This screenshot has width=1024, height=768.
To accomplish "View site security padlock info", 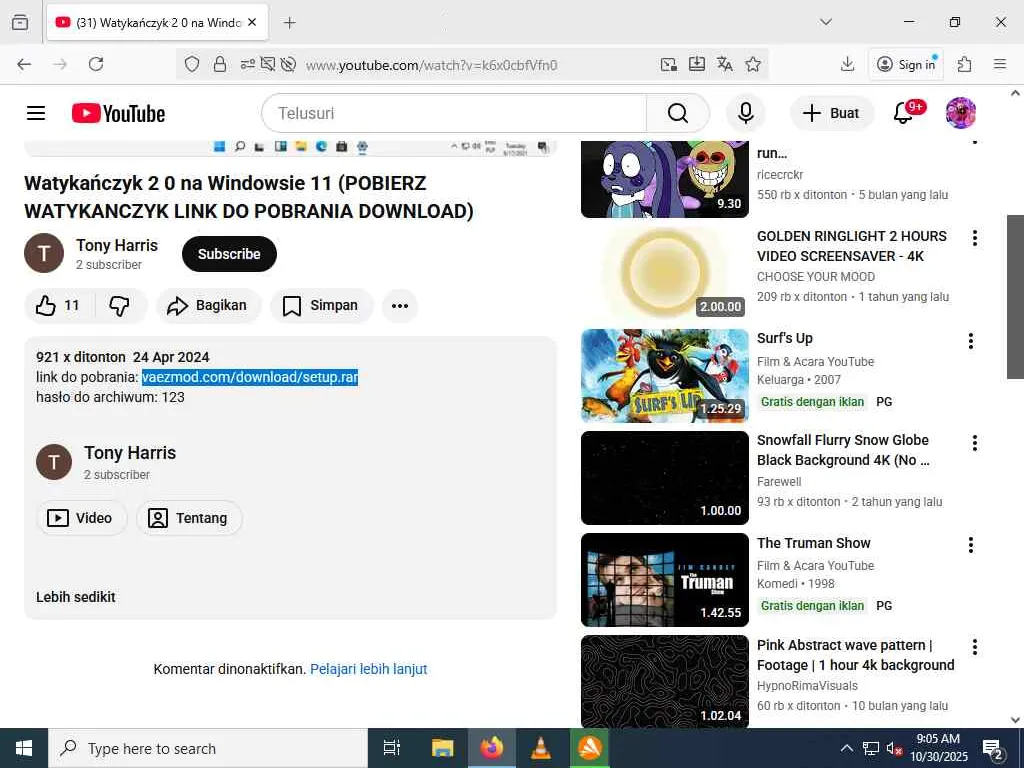I will [x=220, y=64].
